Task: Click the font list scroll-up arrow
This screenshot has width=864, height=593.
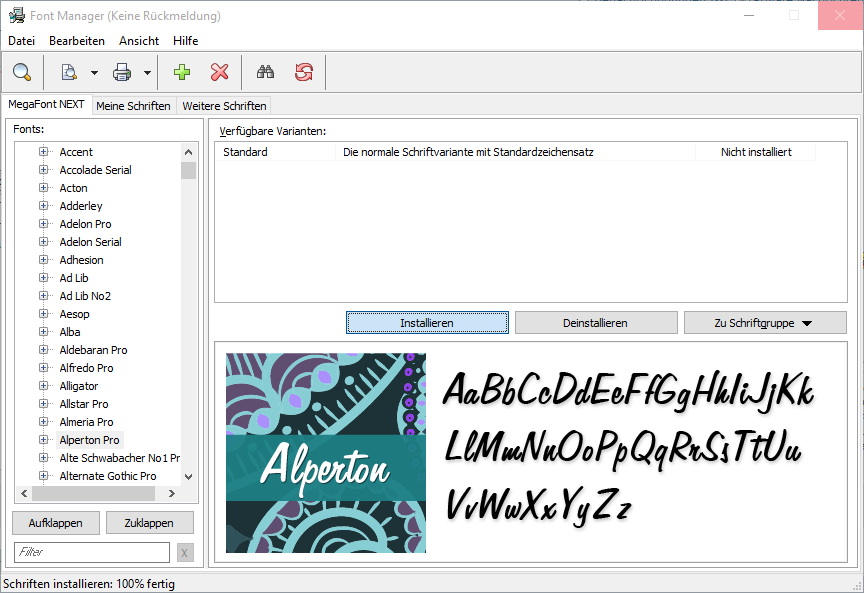Action: (188, 152)
